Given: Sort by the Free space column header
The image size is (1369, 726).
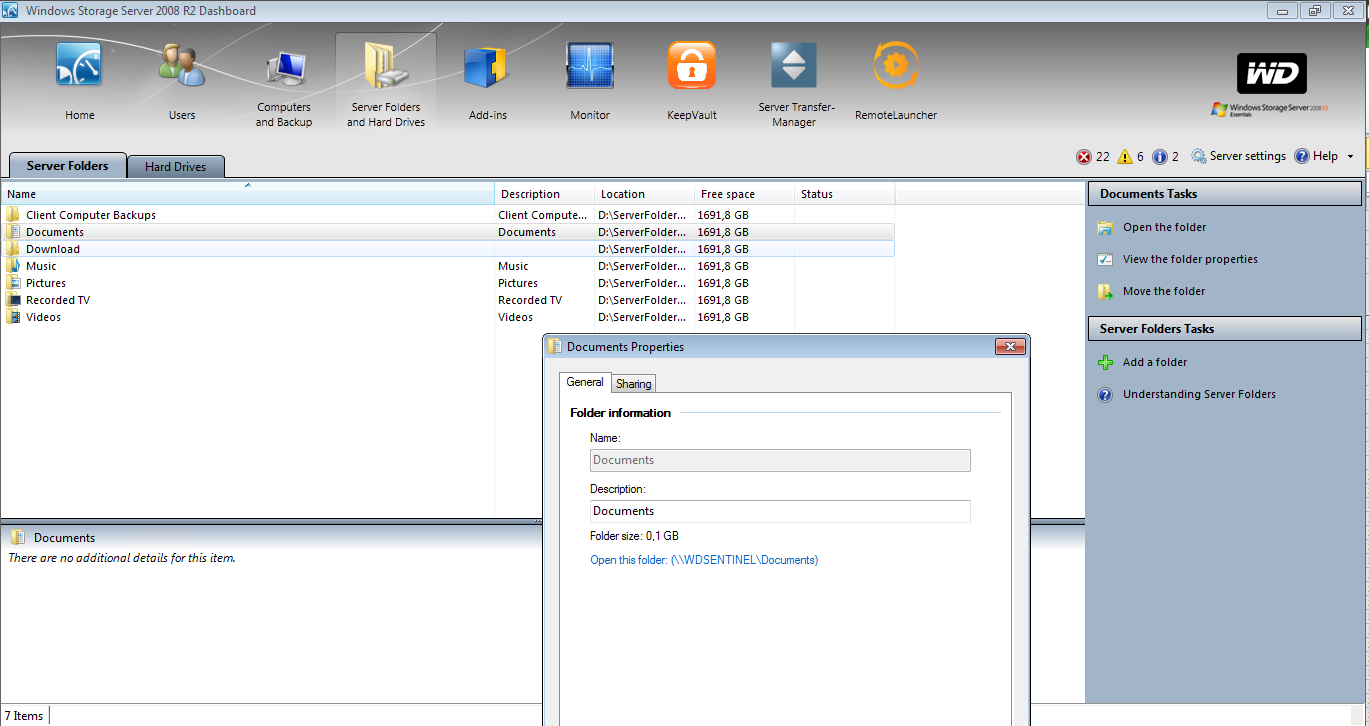Looking at the screenshot, I should click(745, 194).
